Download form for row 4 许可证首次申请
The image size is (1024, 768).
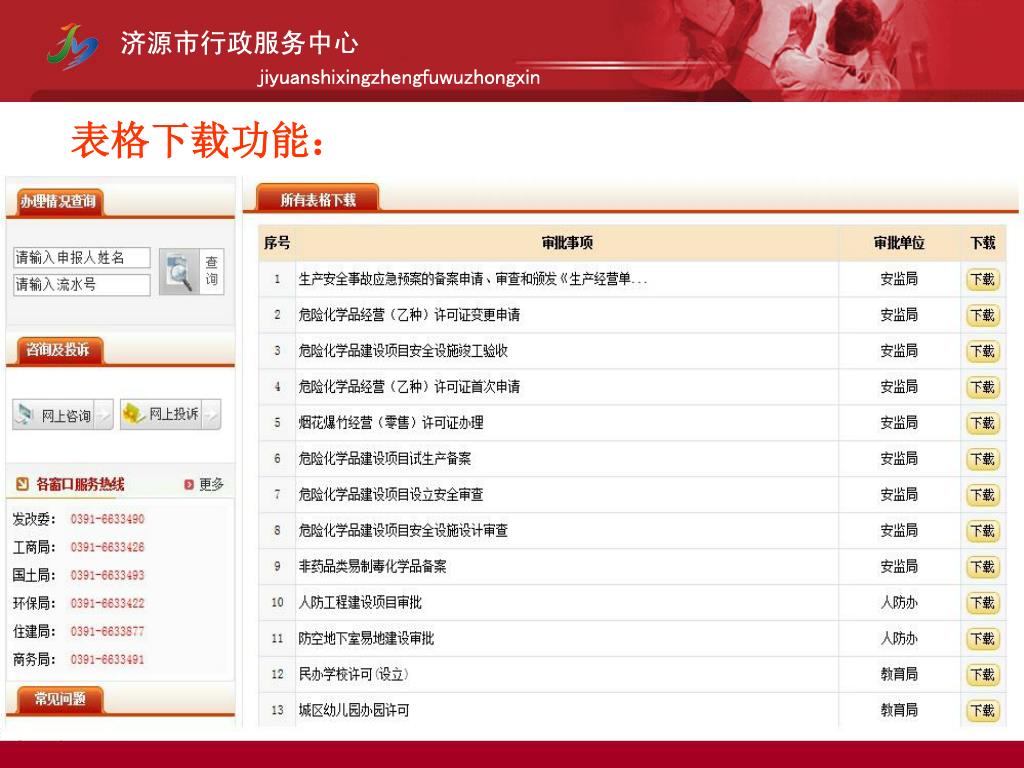982,387
